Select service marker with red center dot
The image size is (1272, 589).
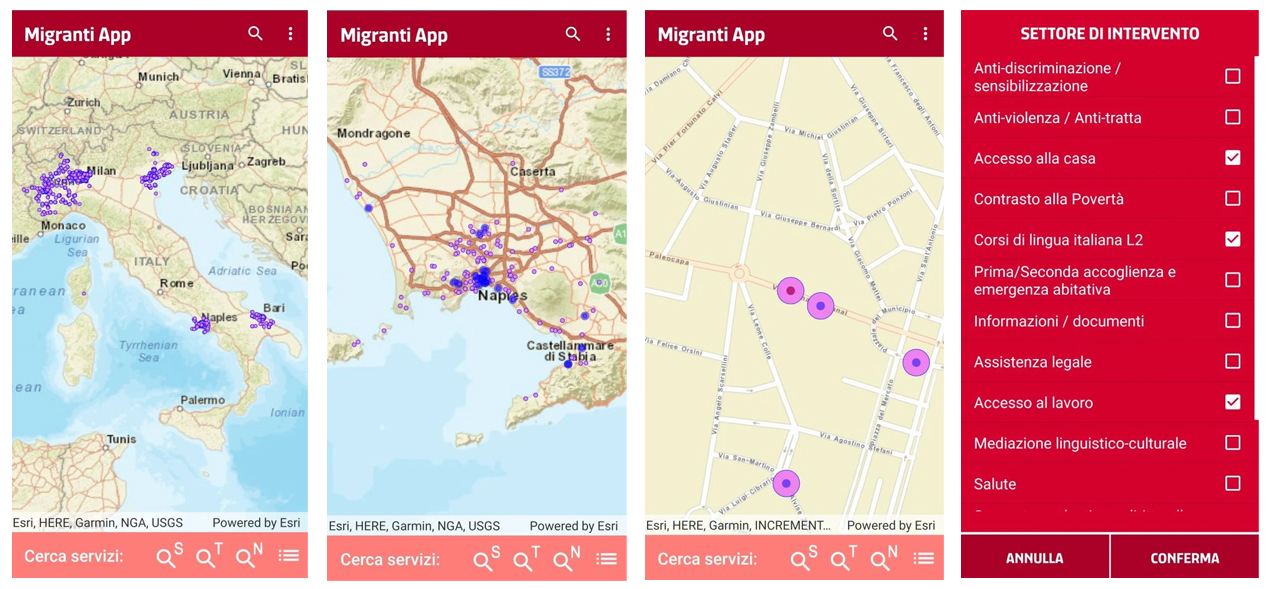[790, 291]
